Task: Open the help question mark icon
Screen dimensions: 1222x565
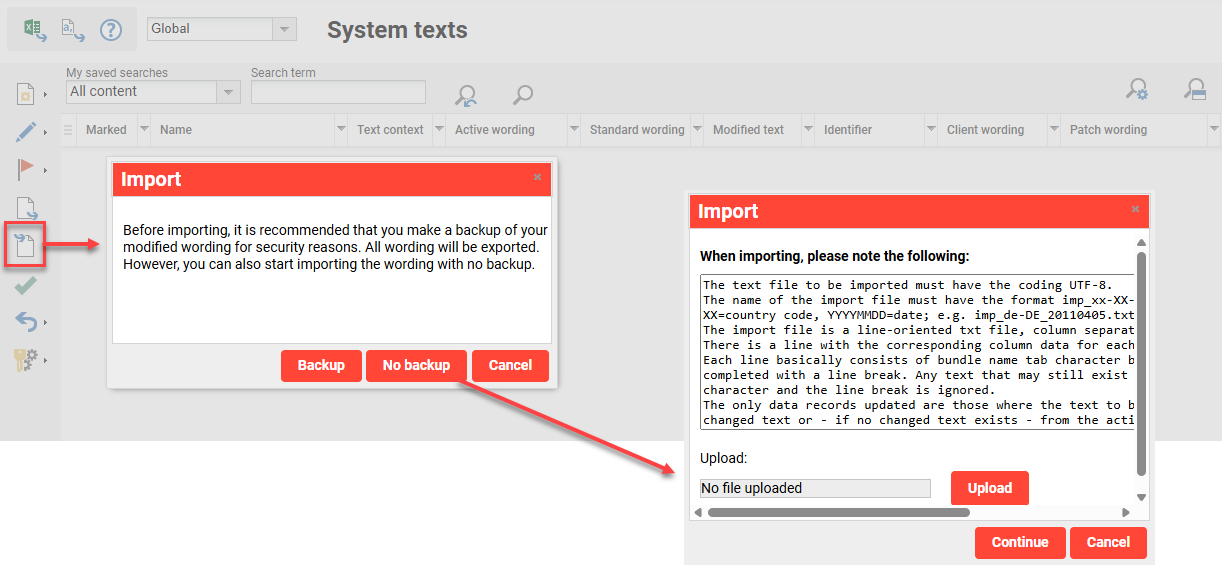Action: (111, 30)
